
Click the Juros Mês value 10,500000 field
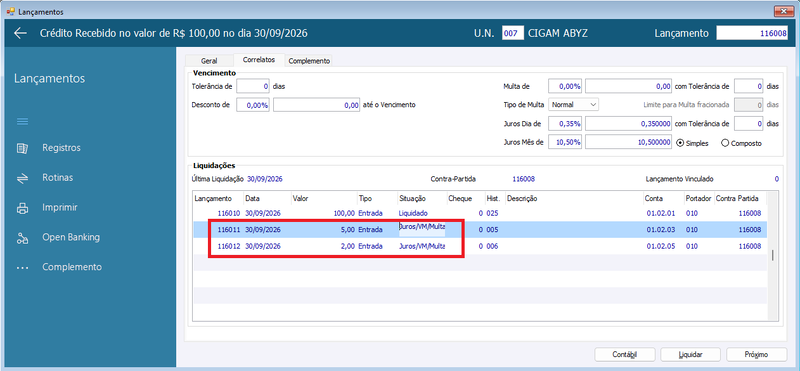point(629,142)
